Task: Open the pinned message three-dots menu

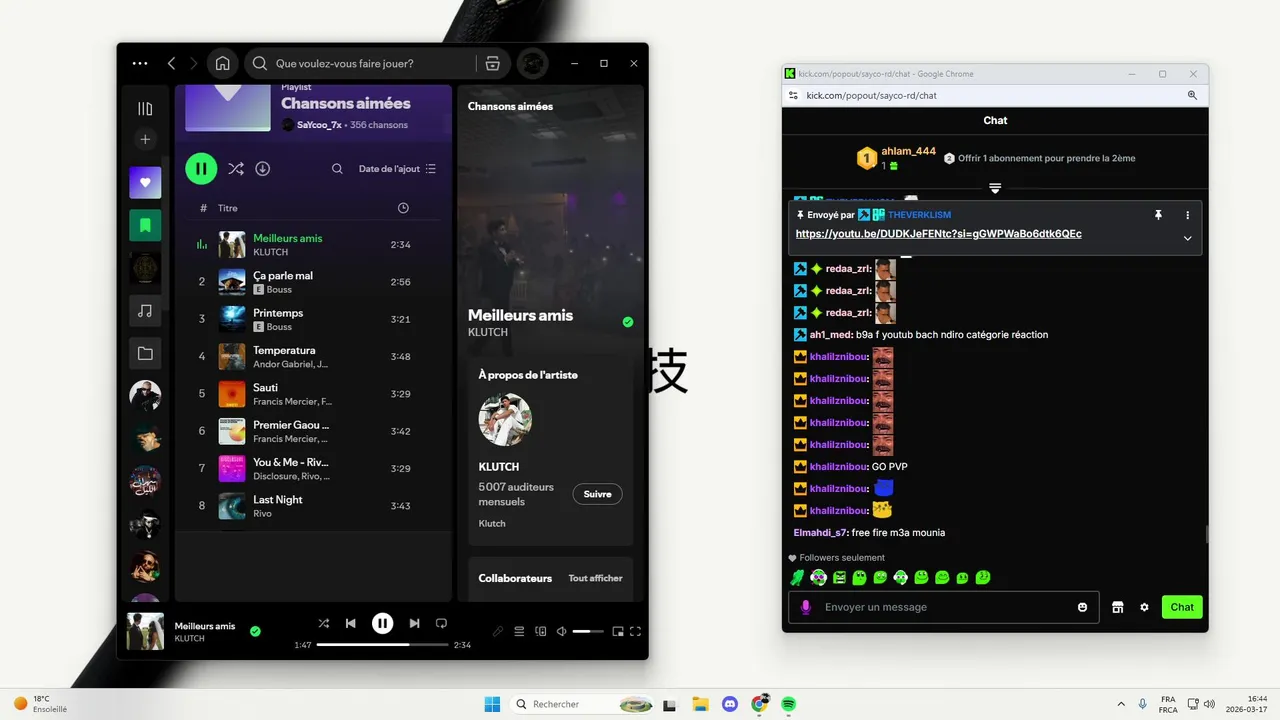Action: pos(1187,215)
